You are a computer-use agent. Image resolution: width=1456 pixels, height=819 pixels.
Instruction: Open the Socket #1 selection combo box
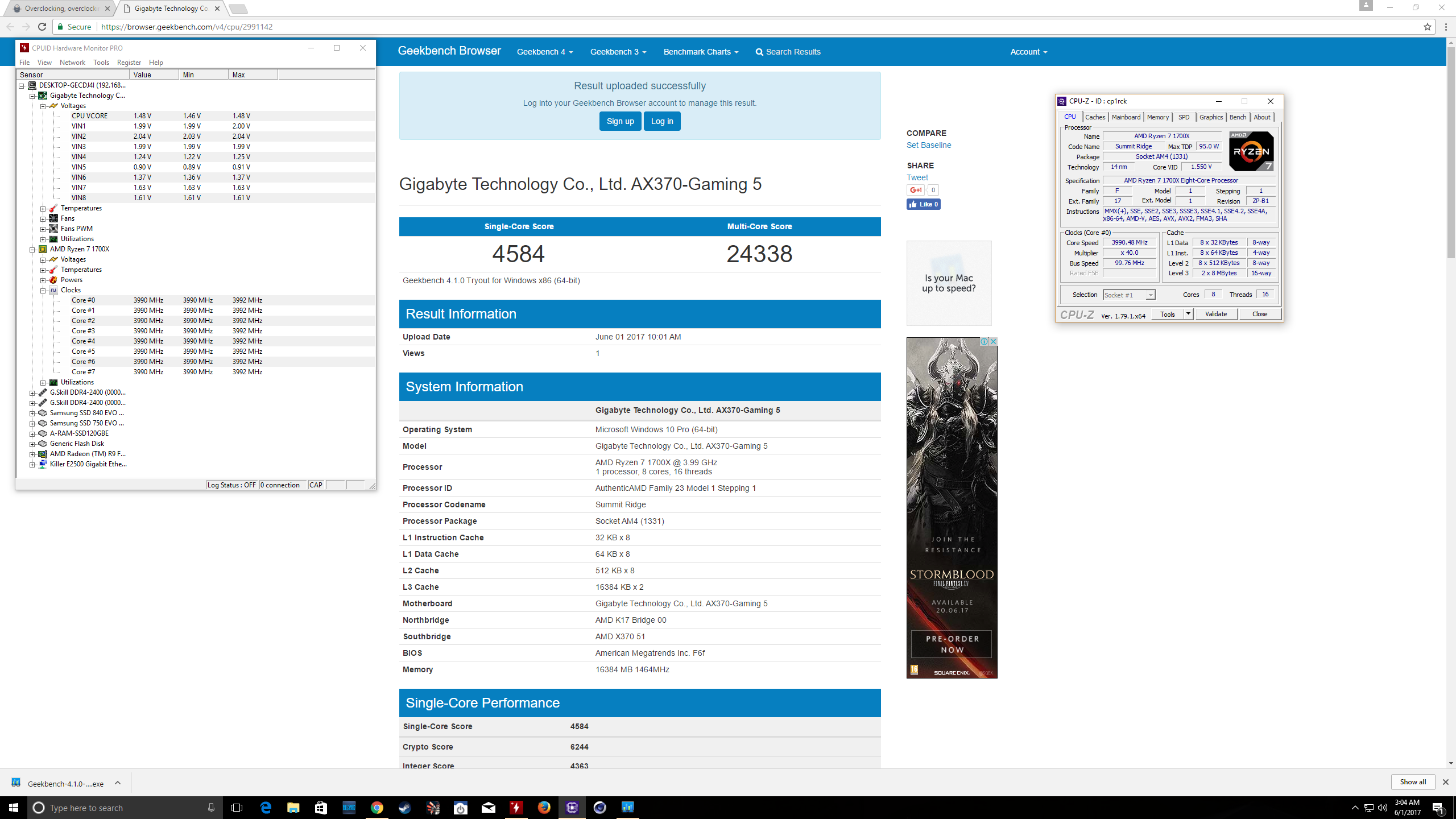1129,295
